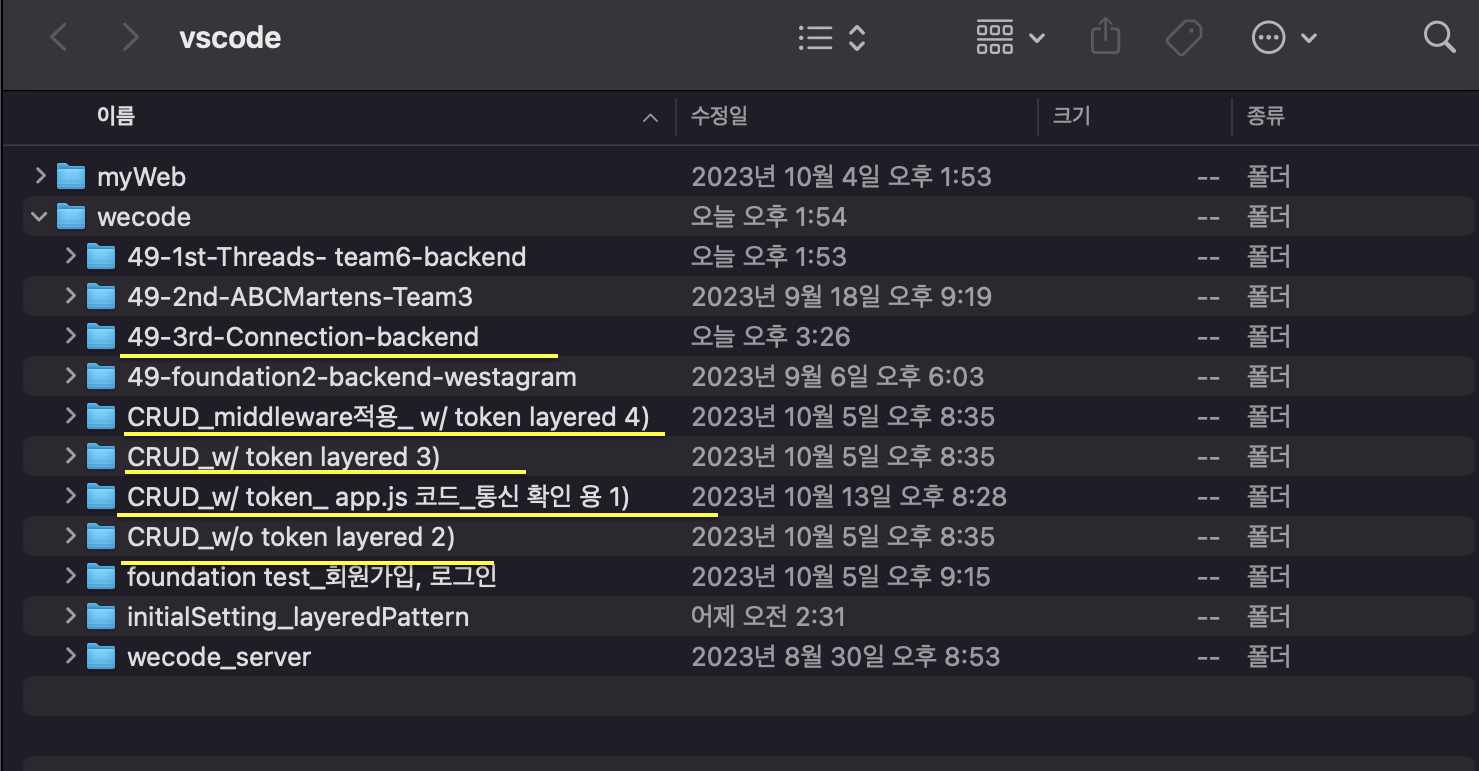This screenshot has width=1479, height=771.
Task: Expand 49-2nd-ABCMartens-Team3 folder
Action: pyautogui.click(x=70, y=296)
